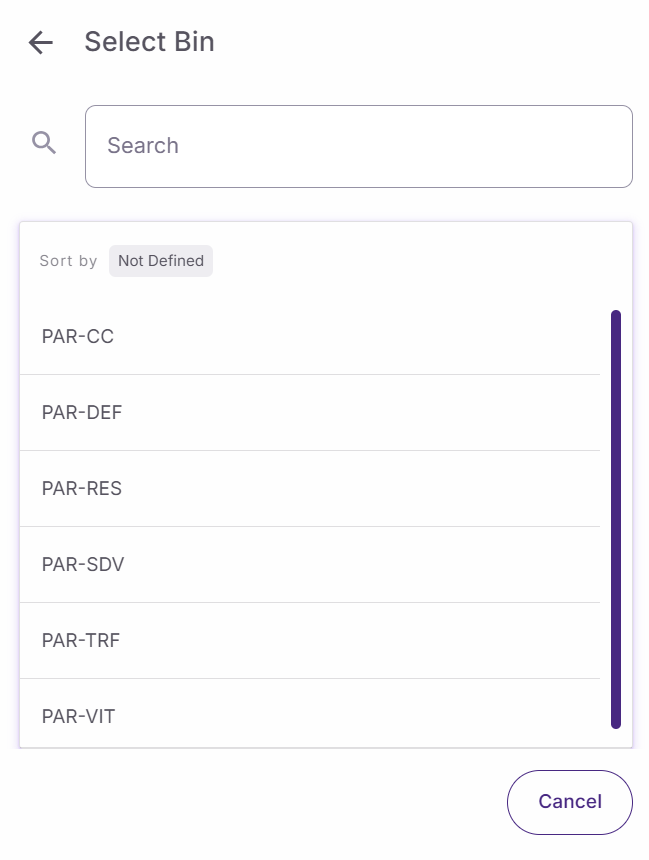Go back using the arrow icon
The width and height of the screenshot is (649, 860).
(x=40, y=42)
